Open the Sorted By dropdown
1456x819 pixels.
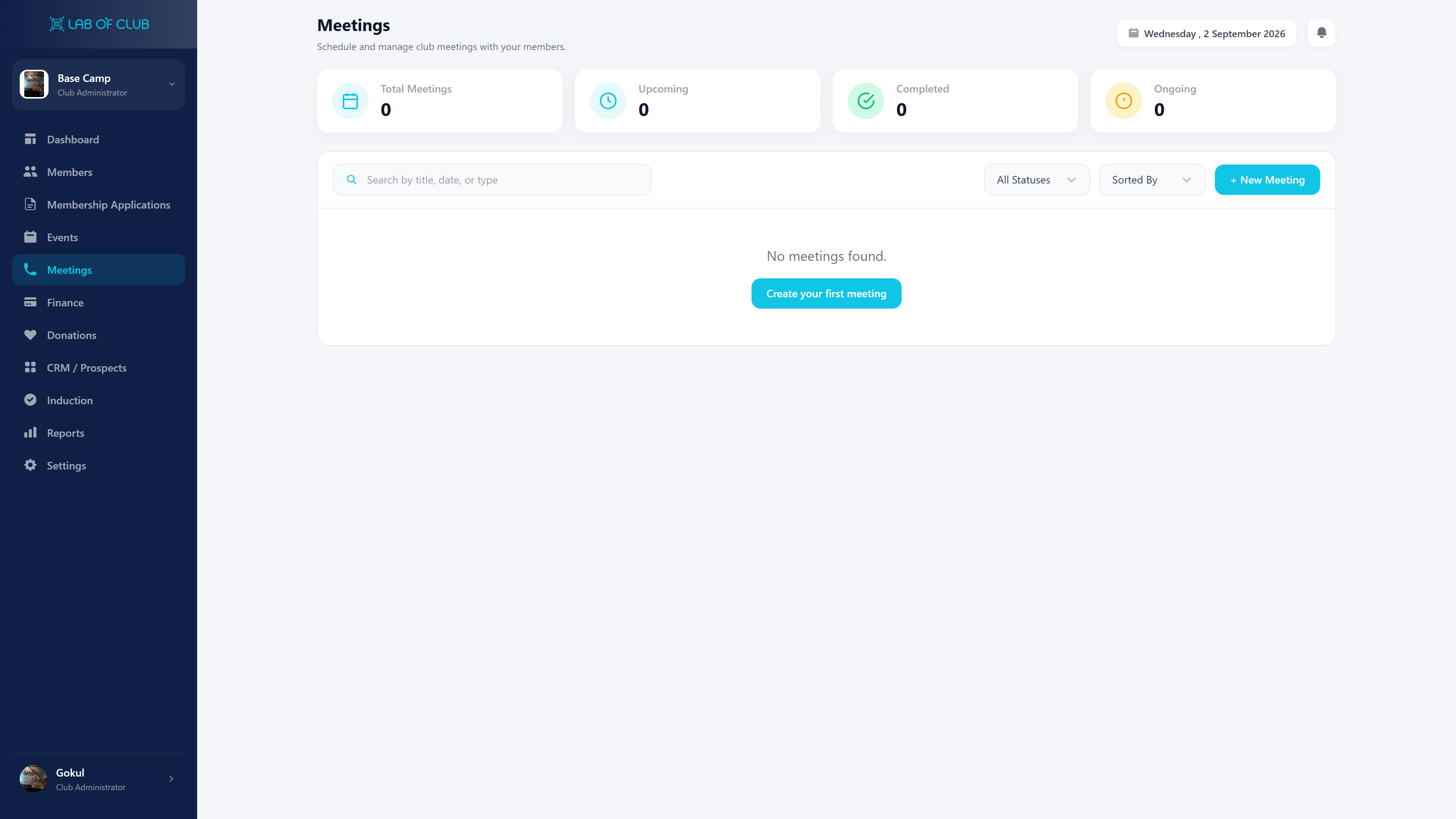tap(1152, 180)
